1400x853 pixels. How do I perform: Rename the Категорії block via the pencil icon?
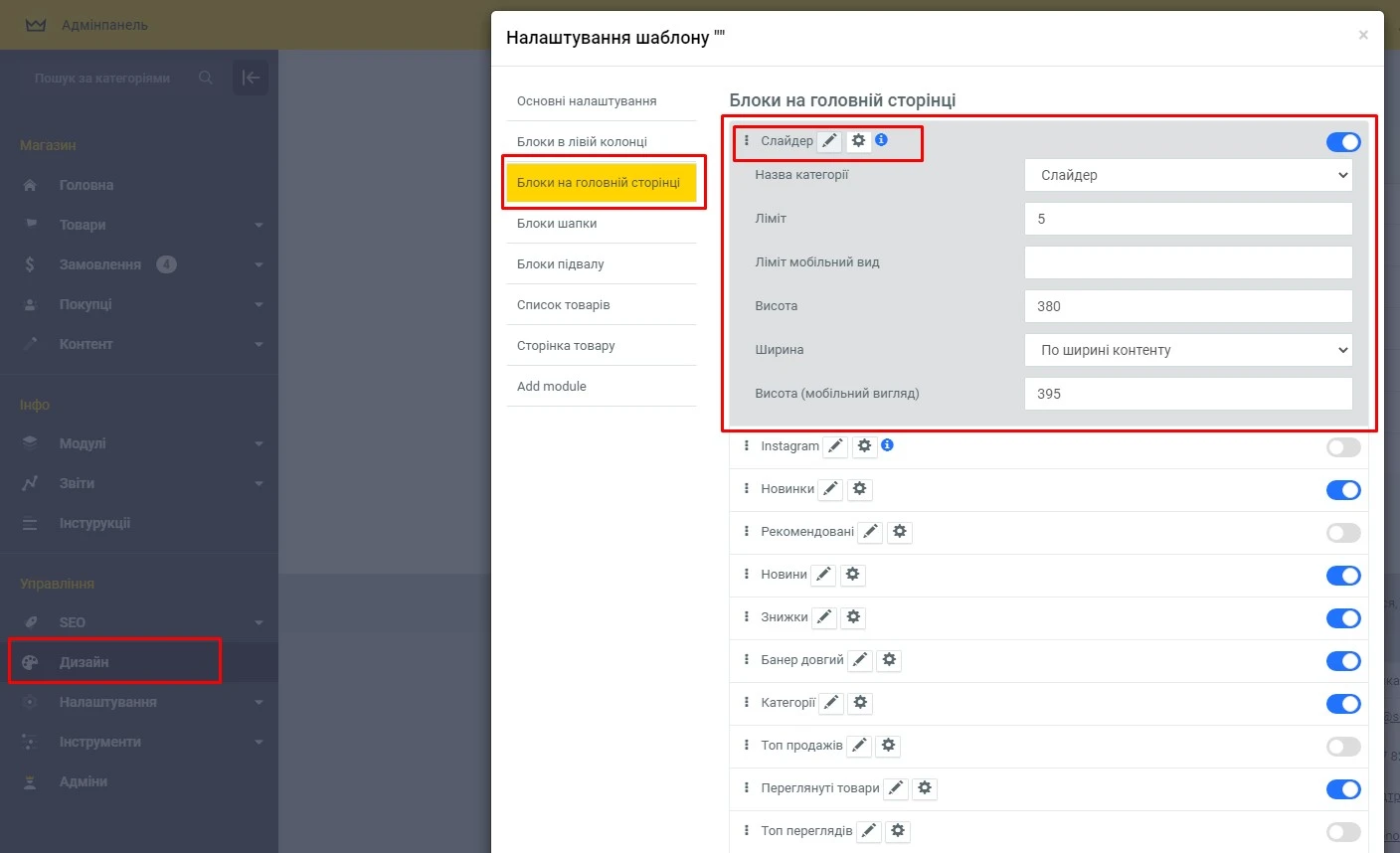[830, 702]
